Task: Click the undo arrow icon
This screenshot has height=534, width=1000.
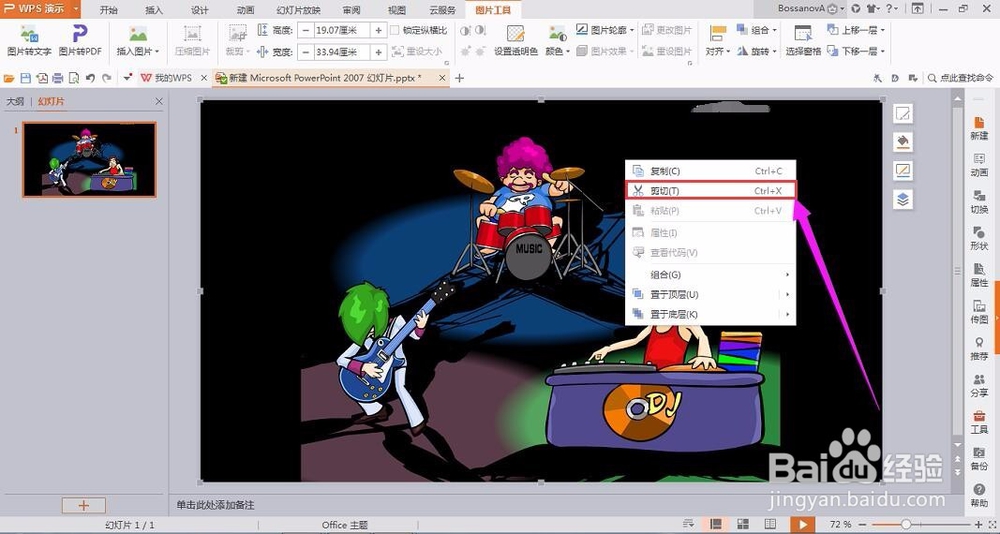Action: click(x=90, y=78)
